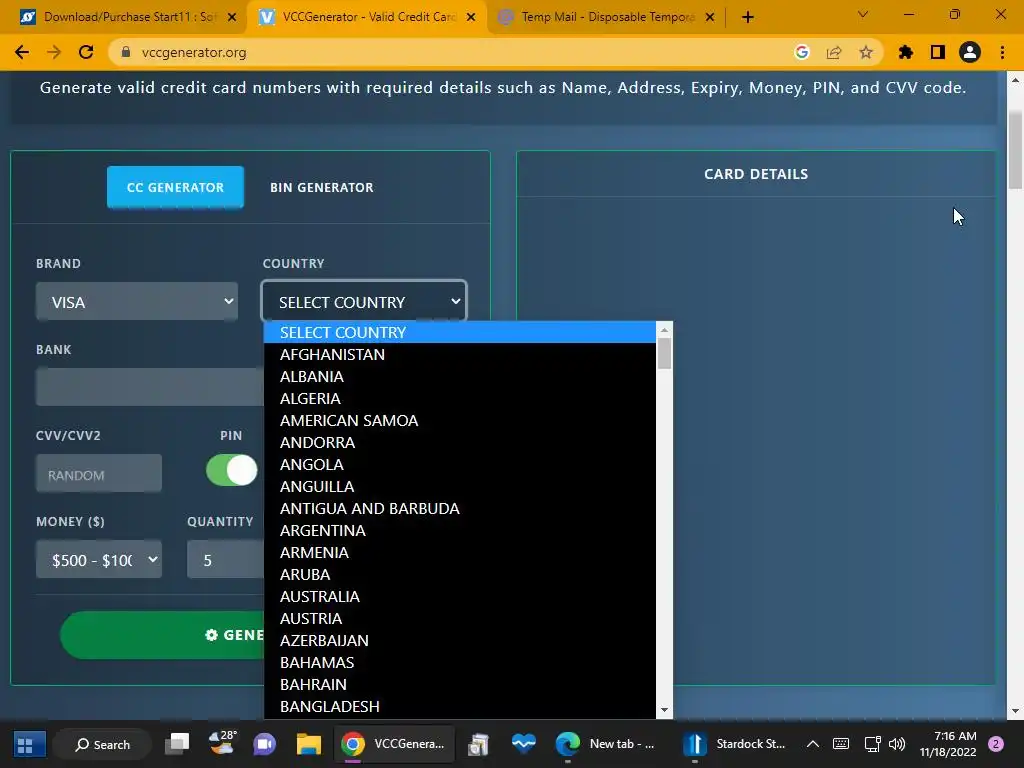This screenshot has width=1024, height=768.
Task: Open the taskbar Search box
Action: pyautogui.click(x=103, y=744)
